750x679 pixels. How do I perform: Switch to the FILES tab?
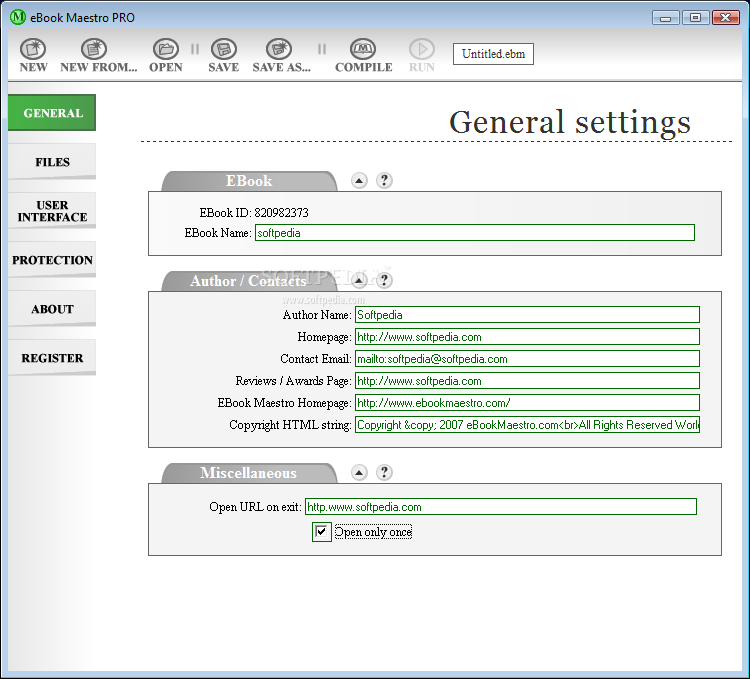[x=52, y=162]
